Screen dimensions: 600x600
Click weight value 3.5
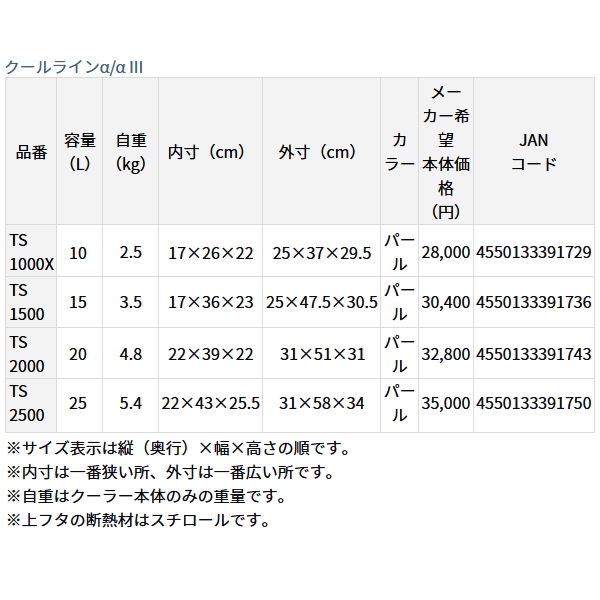[x=130, y=302]
